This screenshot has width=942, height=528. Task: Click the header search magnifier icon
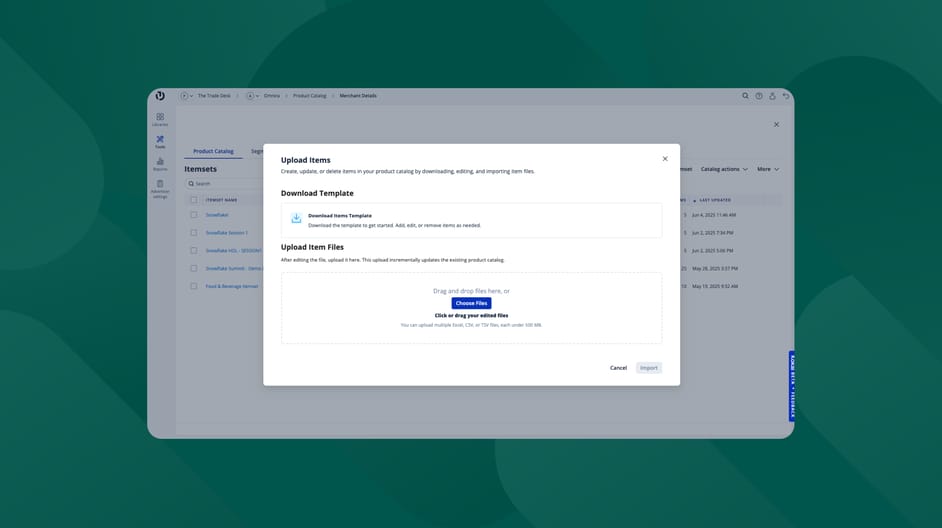pyautogui.click(x=745, y=96)
